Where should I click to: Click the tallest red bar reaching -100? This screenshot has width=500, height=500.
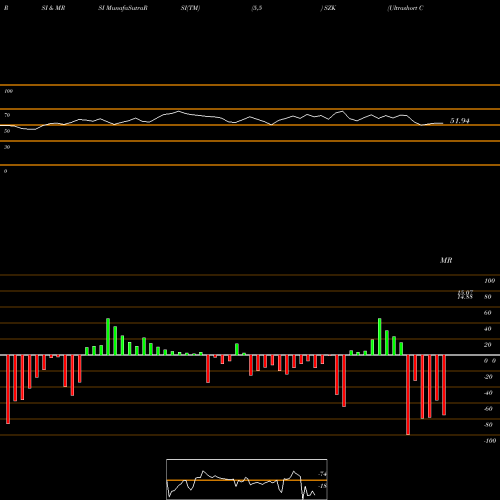point(408,395)
